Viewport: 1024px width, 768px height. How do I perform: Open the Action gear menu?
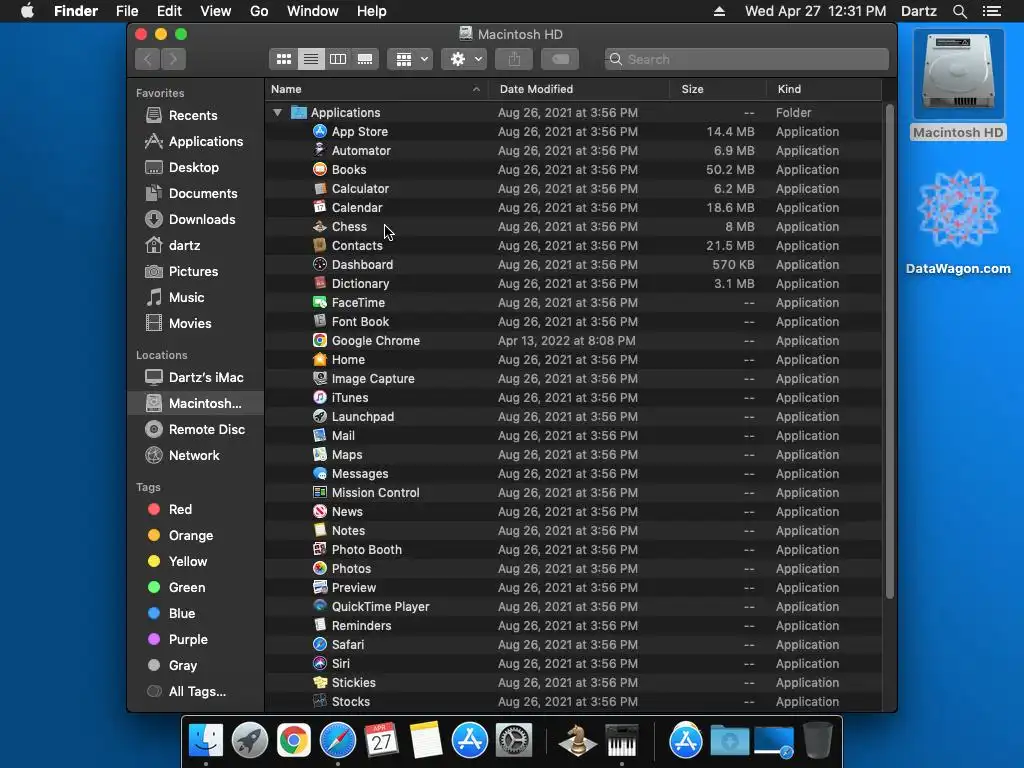pos(464,59)
